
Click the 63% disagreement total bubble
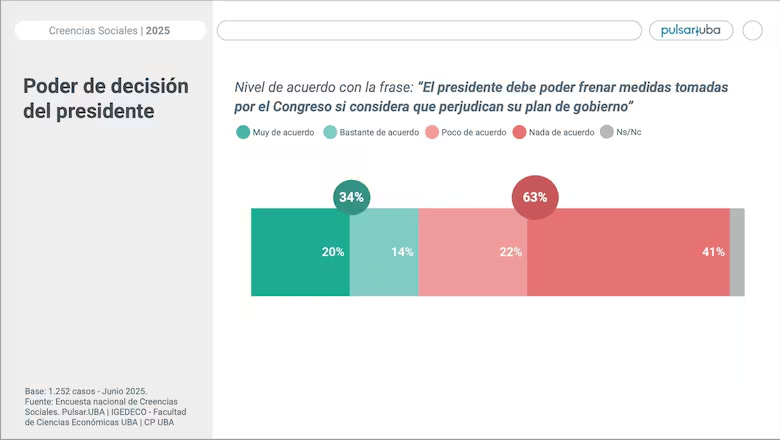pos(535,197)
